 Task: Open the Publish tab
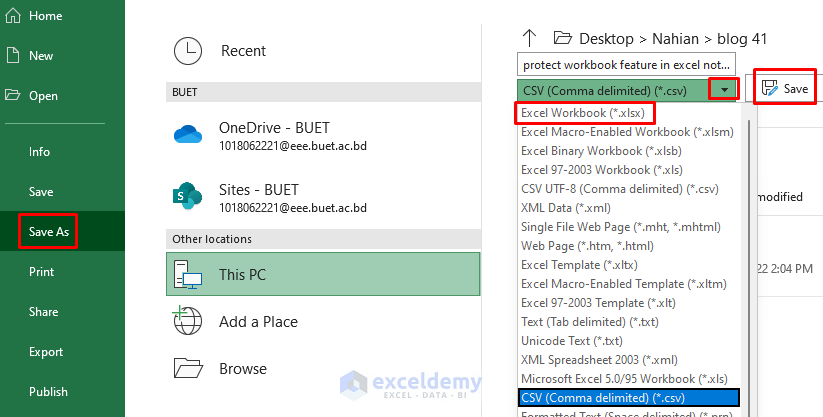48,392
